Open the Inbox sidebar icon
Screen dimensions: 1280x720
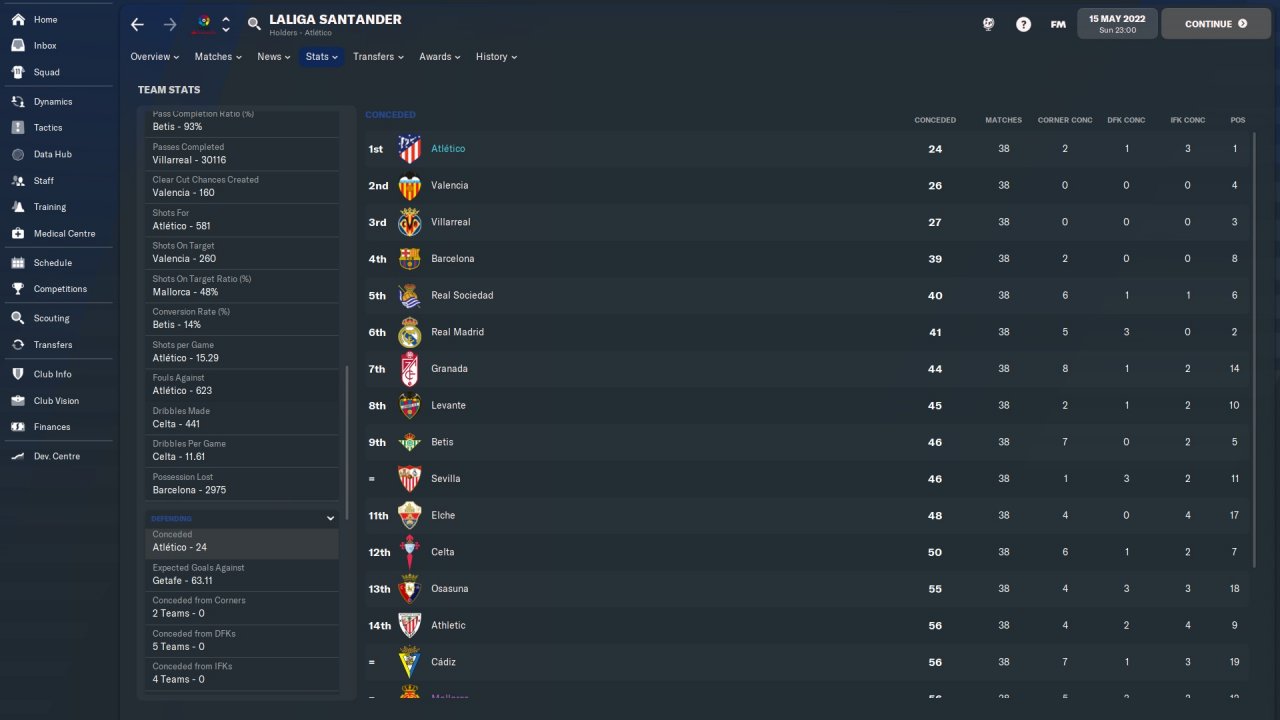18,46
